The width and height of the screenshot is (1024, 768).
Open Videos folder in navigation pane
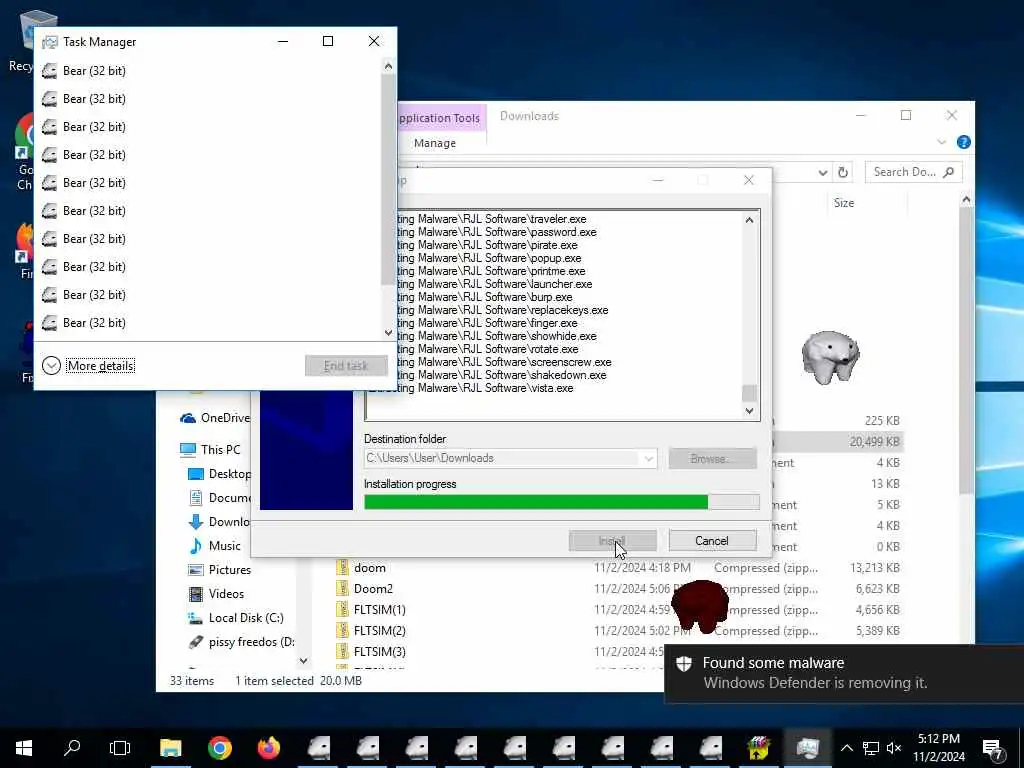pyautogui.click(x=216, y=594)
